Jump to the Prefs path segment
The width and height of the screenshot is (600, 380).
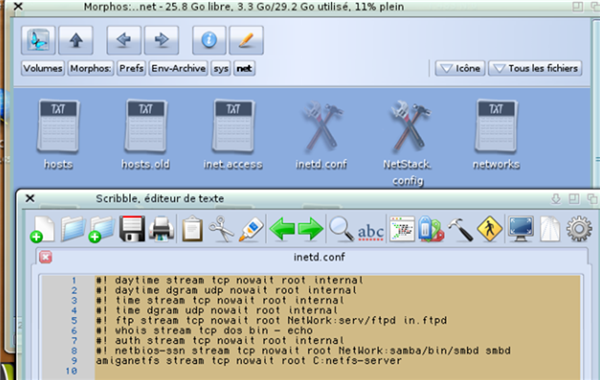tap(131, 68)
